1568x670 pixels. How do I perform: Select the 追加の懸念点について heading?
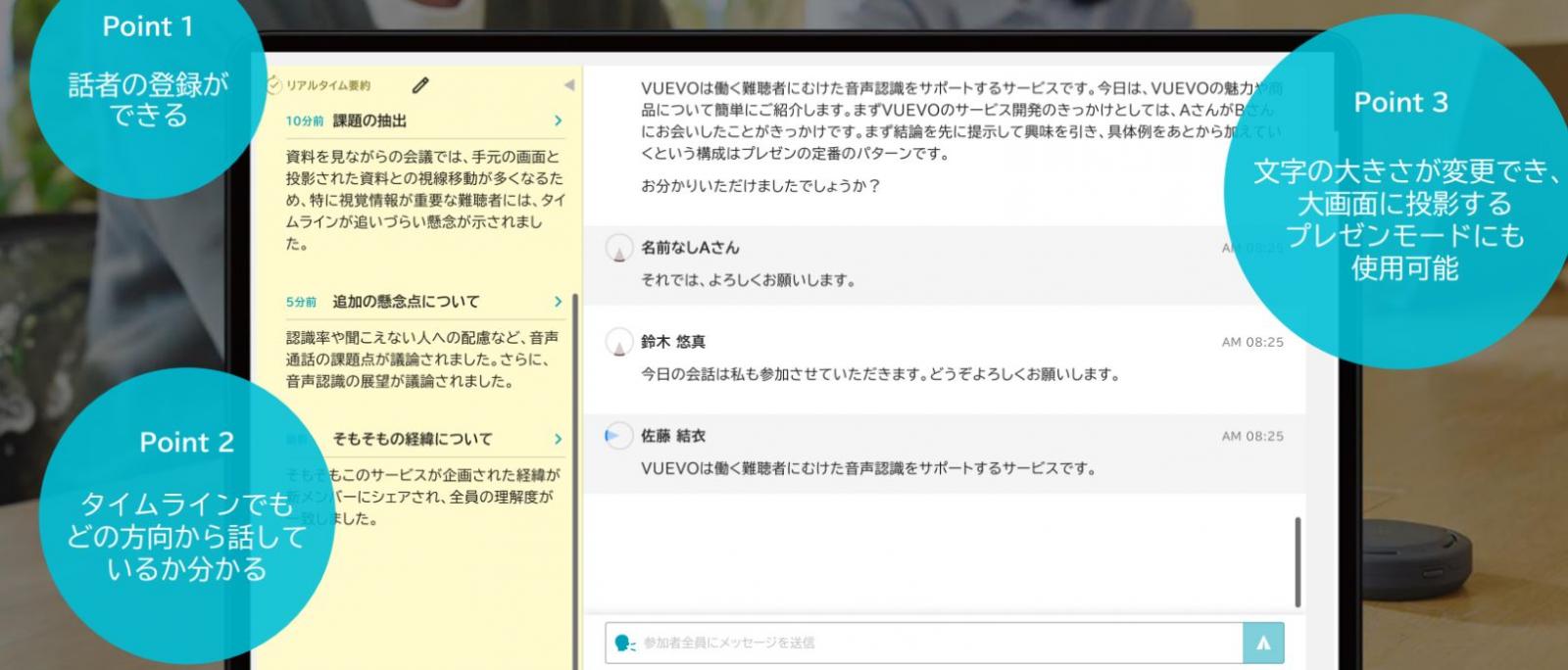pyautogui.click(x=406, y=302)
